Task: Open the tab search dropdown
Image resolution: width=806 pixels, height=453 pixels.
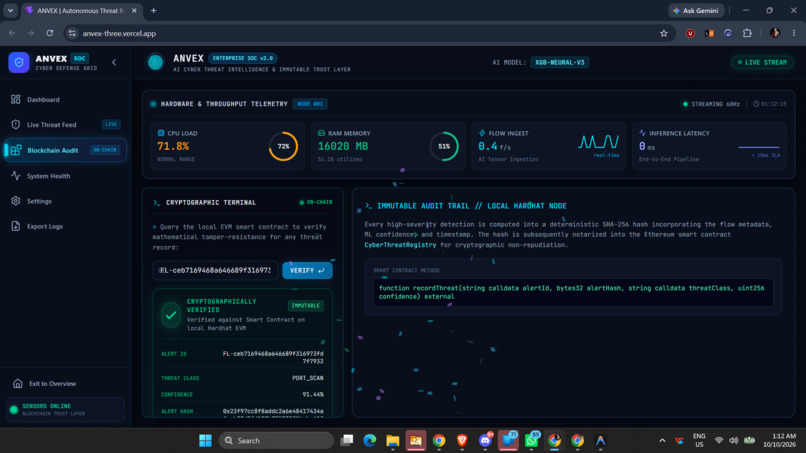Action: point(10,10)
